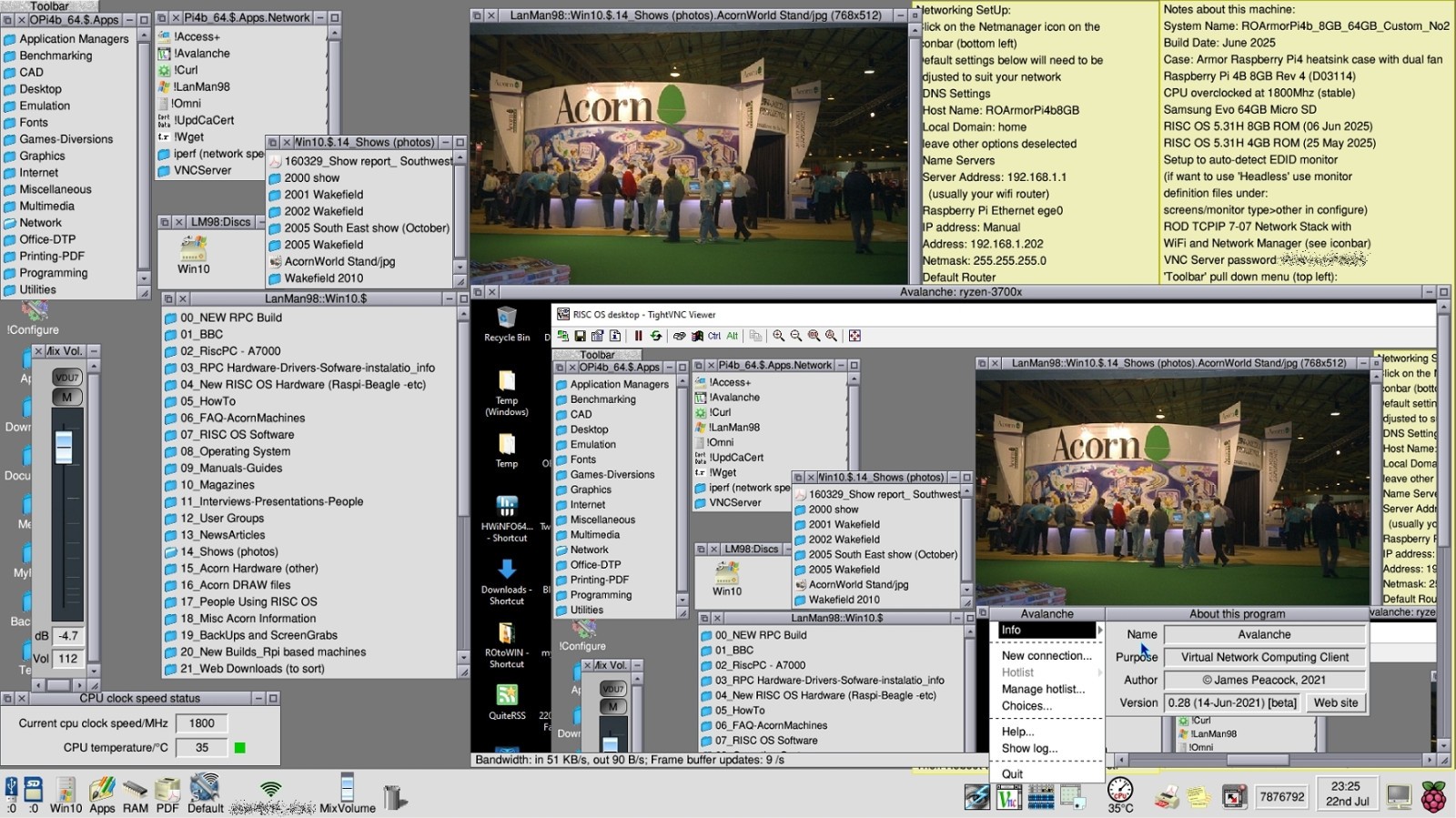
Task: Click the date and time clock on iconbar
Action: tap(1346, 793)
